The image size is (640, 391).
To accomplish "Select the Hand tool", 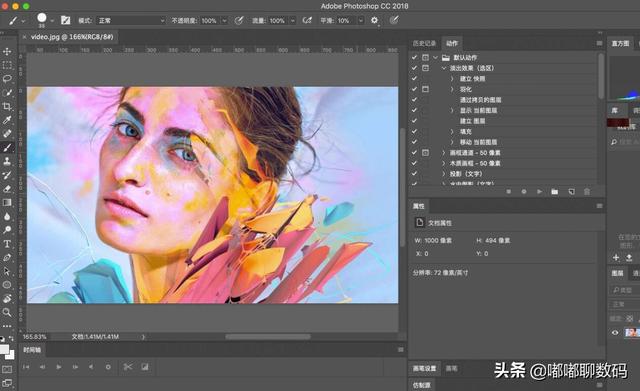I will pyautogui.click(x=7, y=299).
